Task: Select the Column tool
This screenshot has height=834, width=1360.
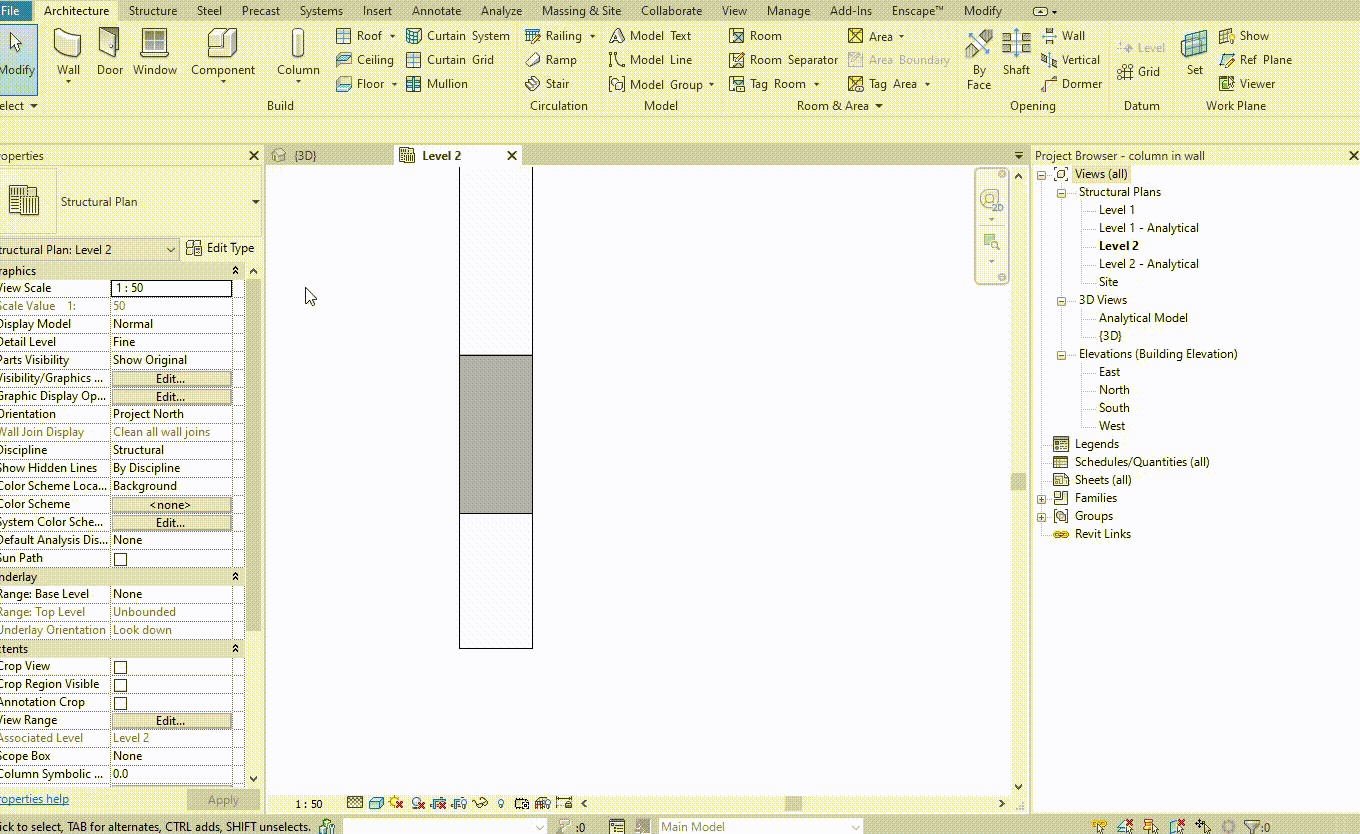Action: (298, 55)
